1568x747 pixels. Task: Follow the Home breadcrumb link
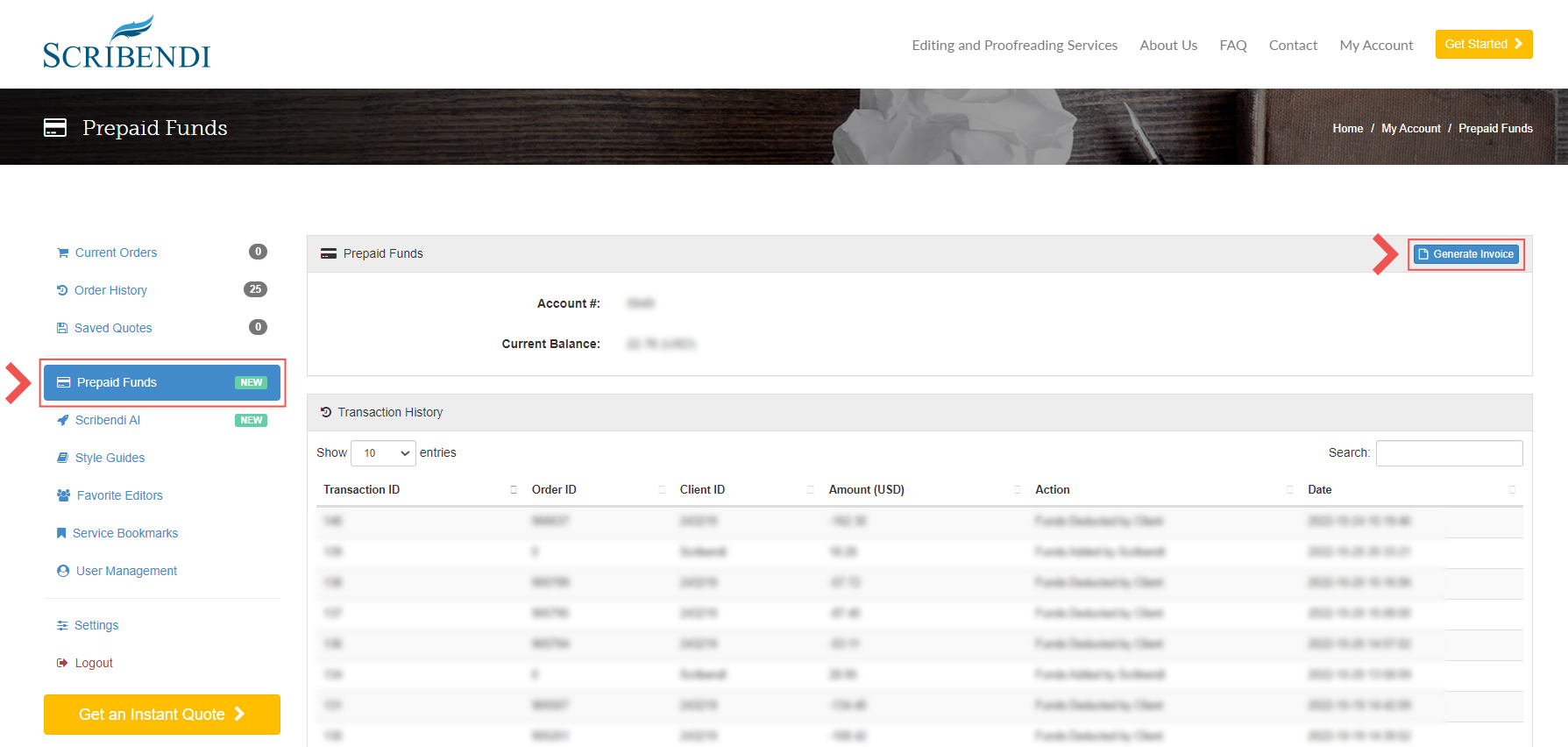pyautogui.click(x=1347, y=128)
